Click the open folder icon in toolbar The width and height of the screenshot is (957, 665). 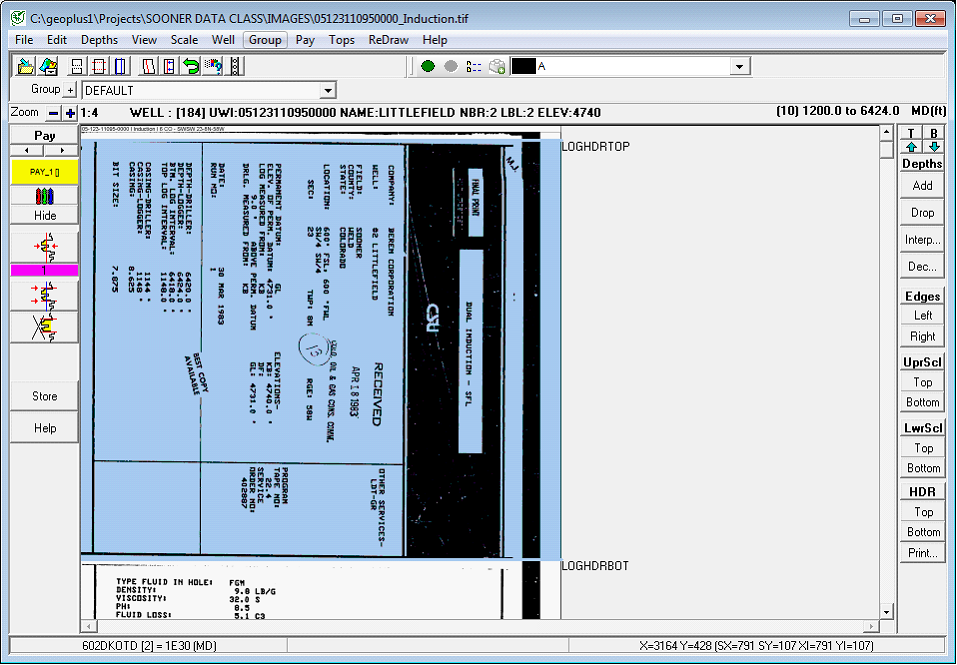point(26,66)
